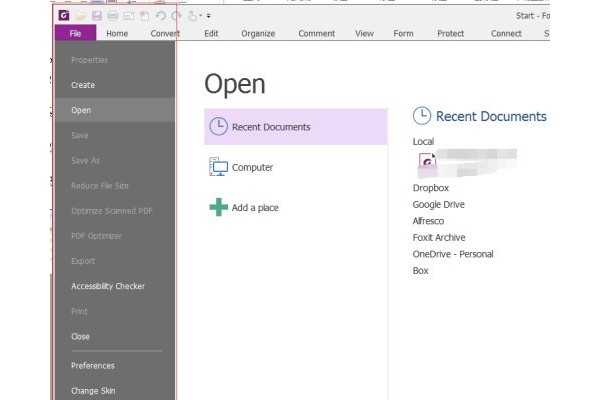Select Open in the File menu
Image resolution: width=600 pixels, height=400 pixels.
coord(115,110)
